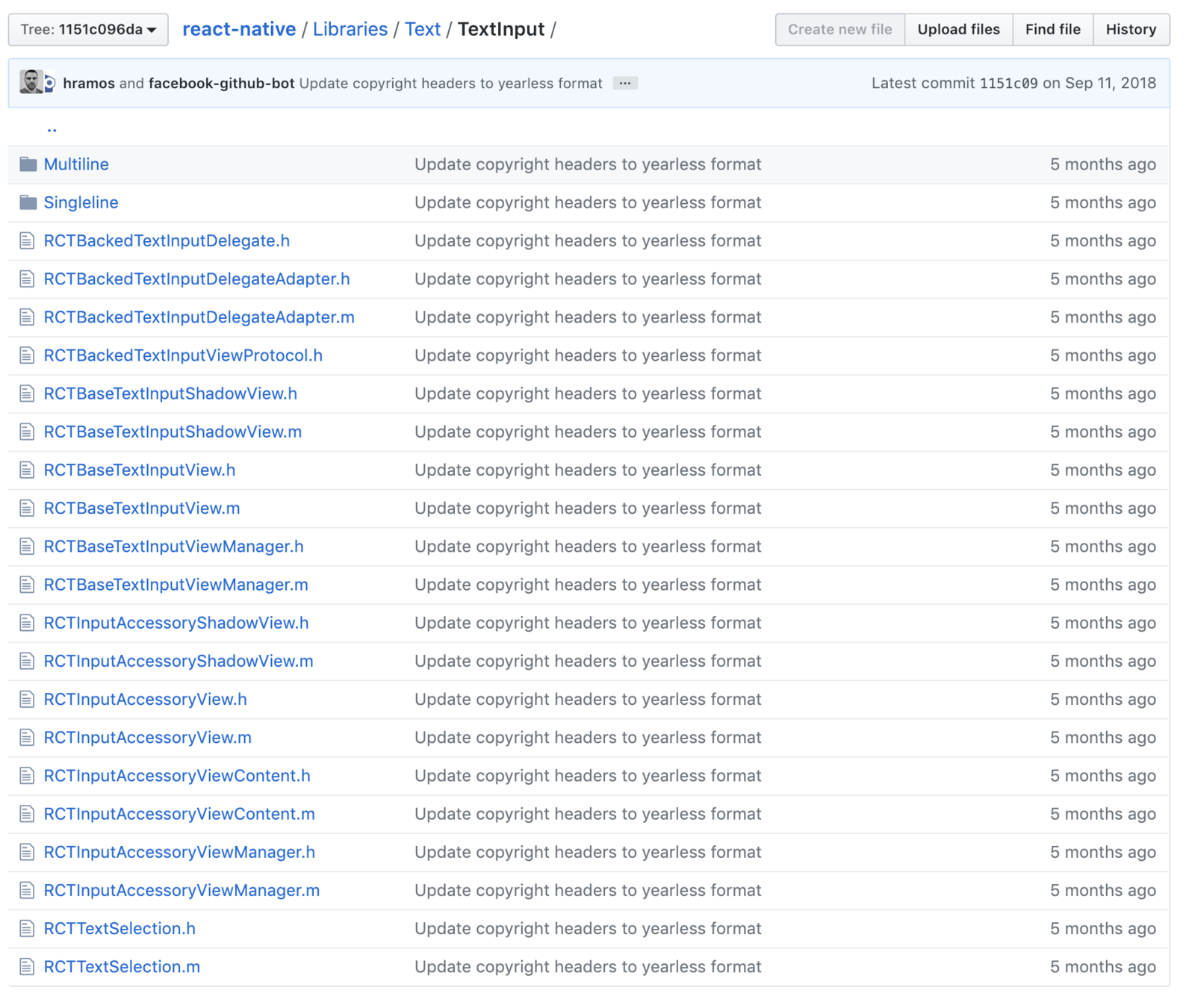Open RCTInputAccessoryViewManager.m file
This screenshot has width=1189, height=1008.
pyautogui.click(x=181, y=891)
